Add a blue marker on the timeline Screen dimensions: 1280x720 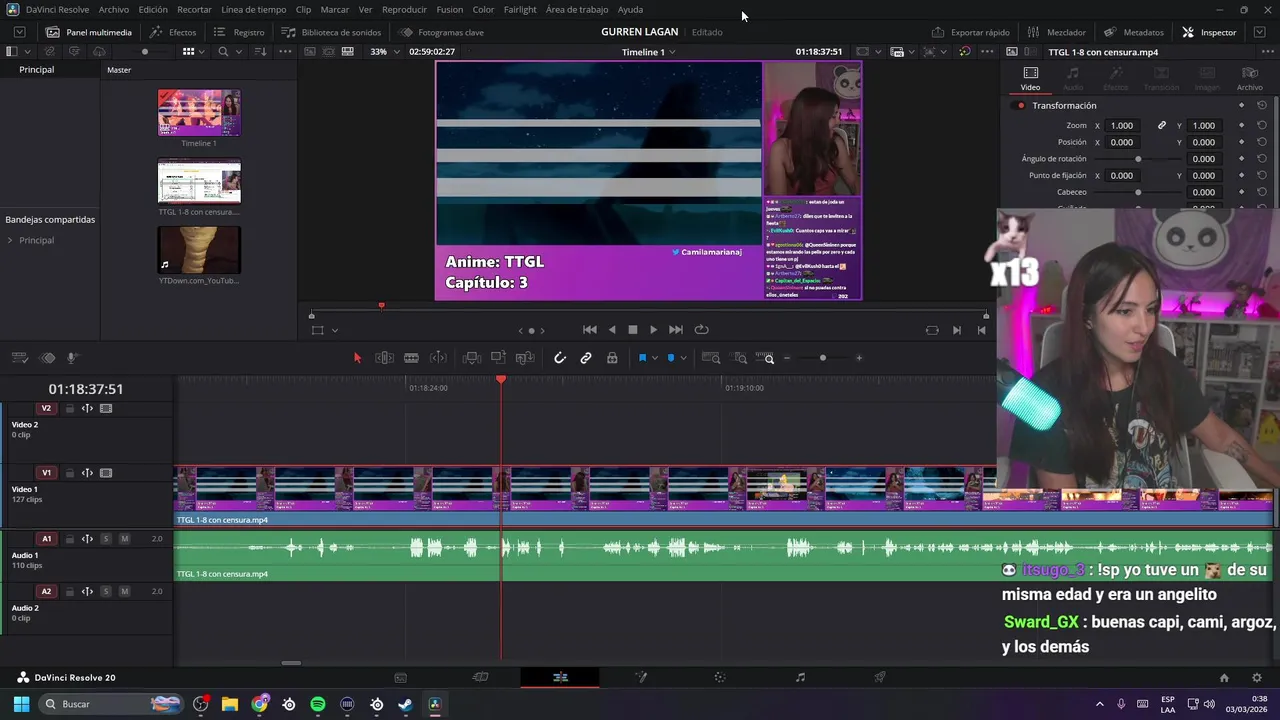(x=670, y=358)
